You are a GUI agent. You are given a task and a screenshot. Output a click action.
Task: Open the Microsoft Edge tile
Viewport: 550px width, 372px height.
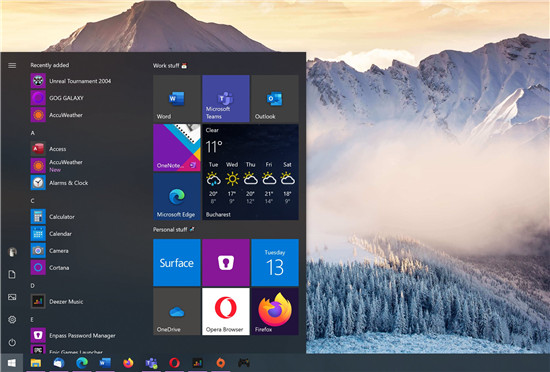177,196
